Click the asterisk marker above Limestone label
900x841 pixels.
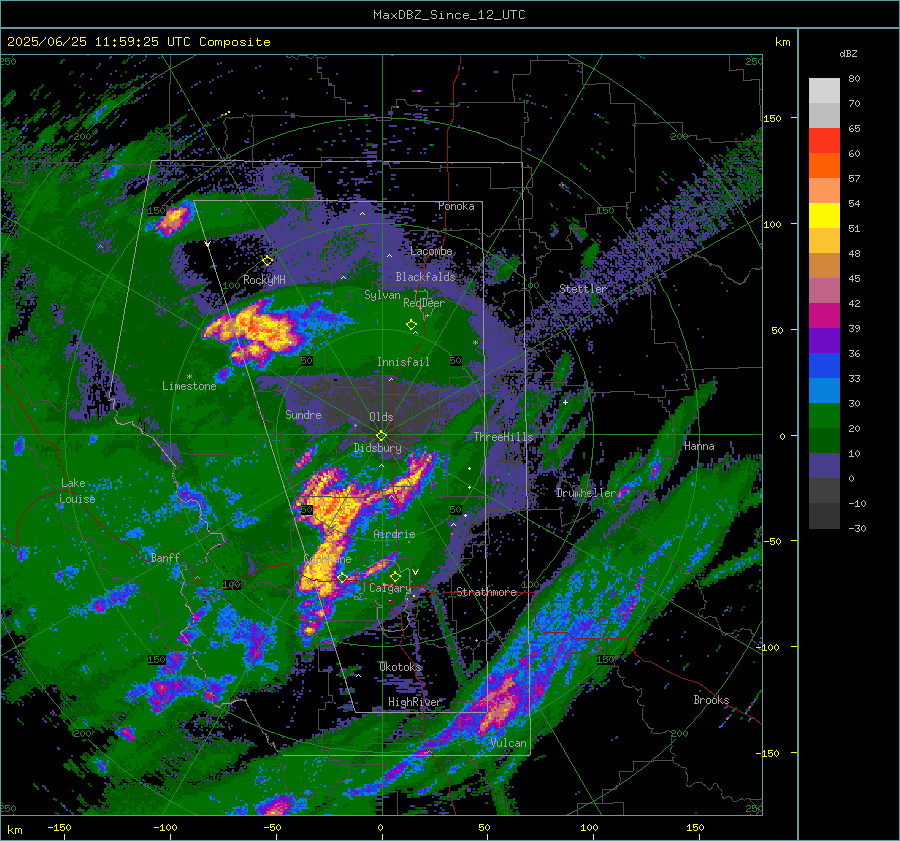(189, 377)
